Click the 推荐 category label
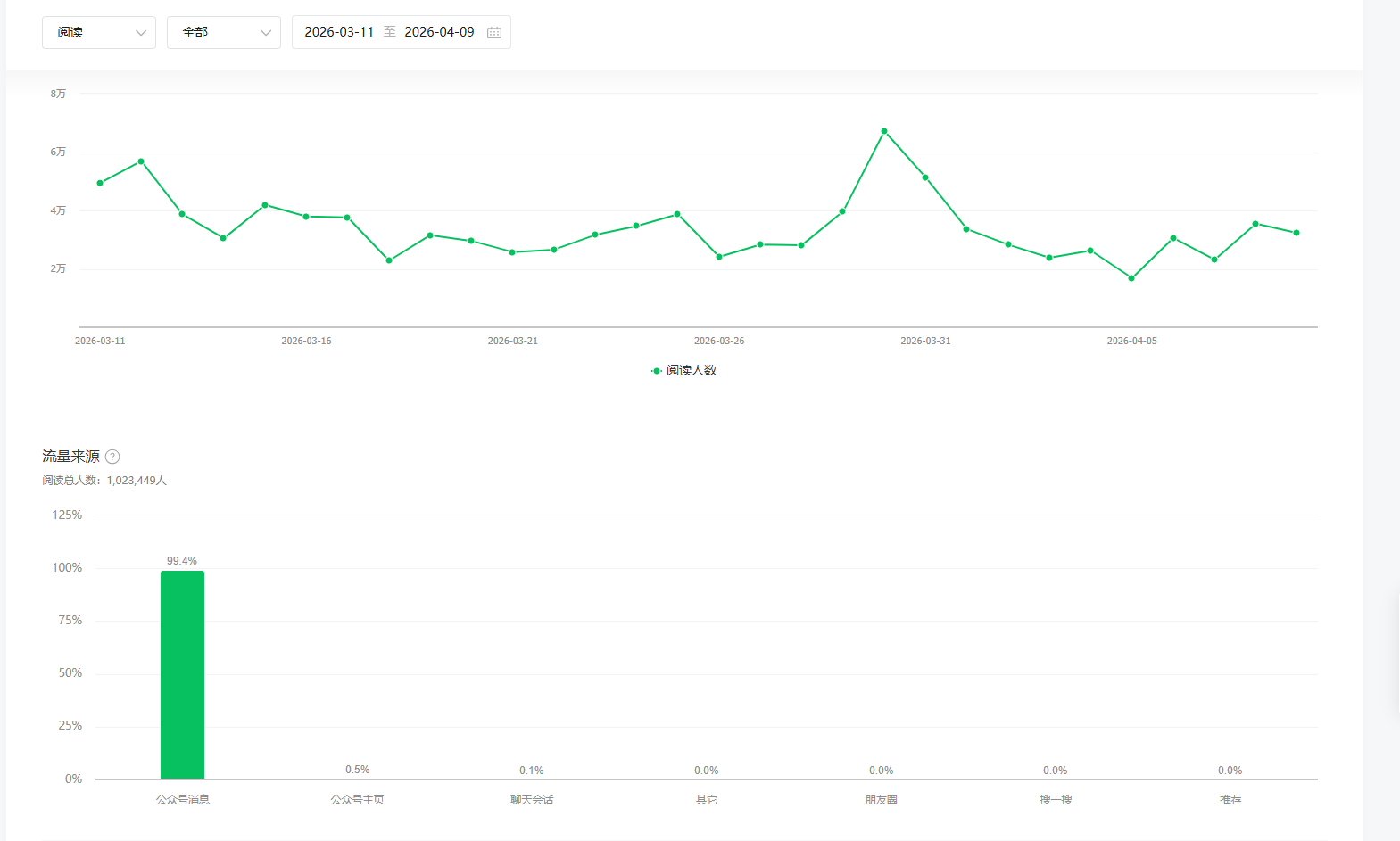 tap(1230, 800)
